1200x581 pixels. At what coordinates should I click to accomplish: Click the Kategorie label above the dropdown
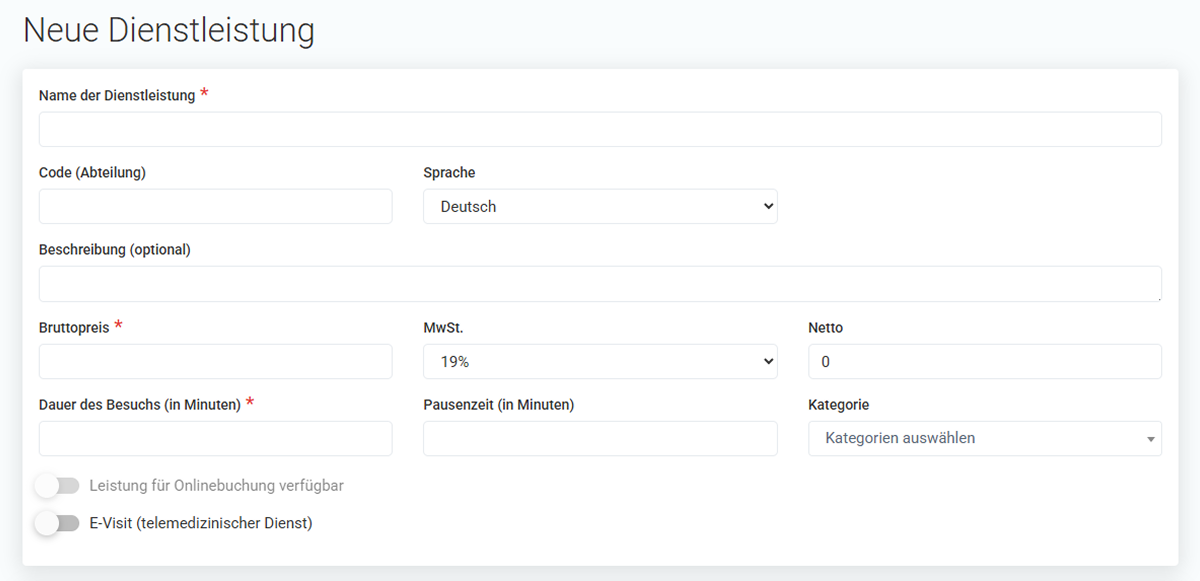(839, 405)
